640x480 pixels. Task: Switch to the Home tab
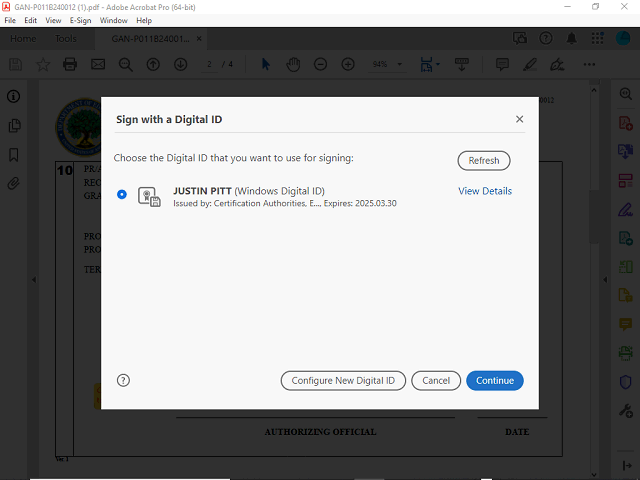pos(23,39)
